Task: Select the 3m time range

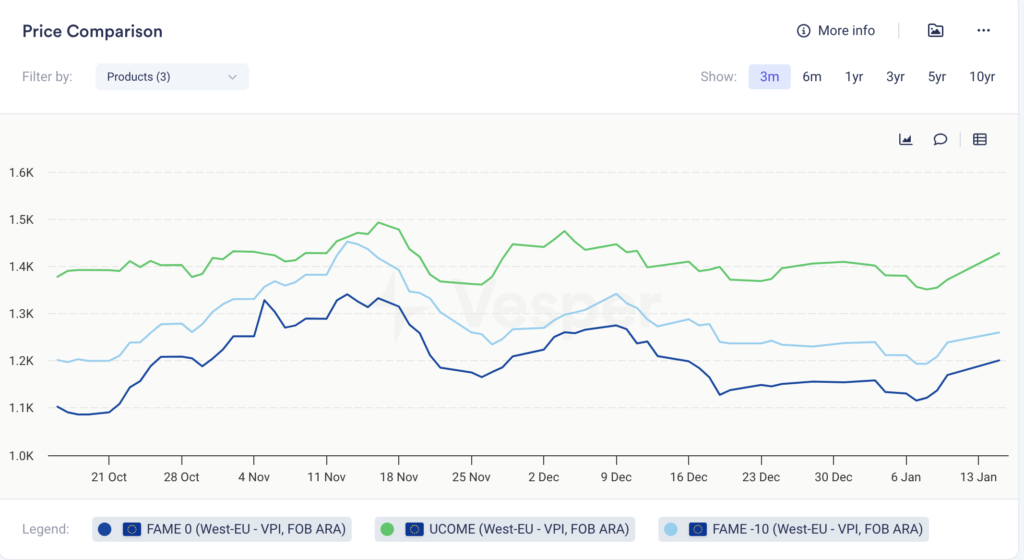Action: tap(769, 77)
